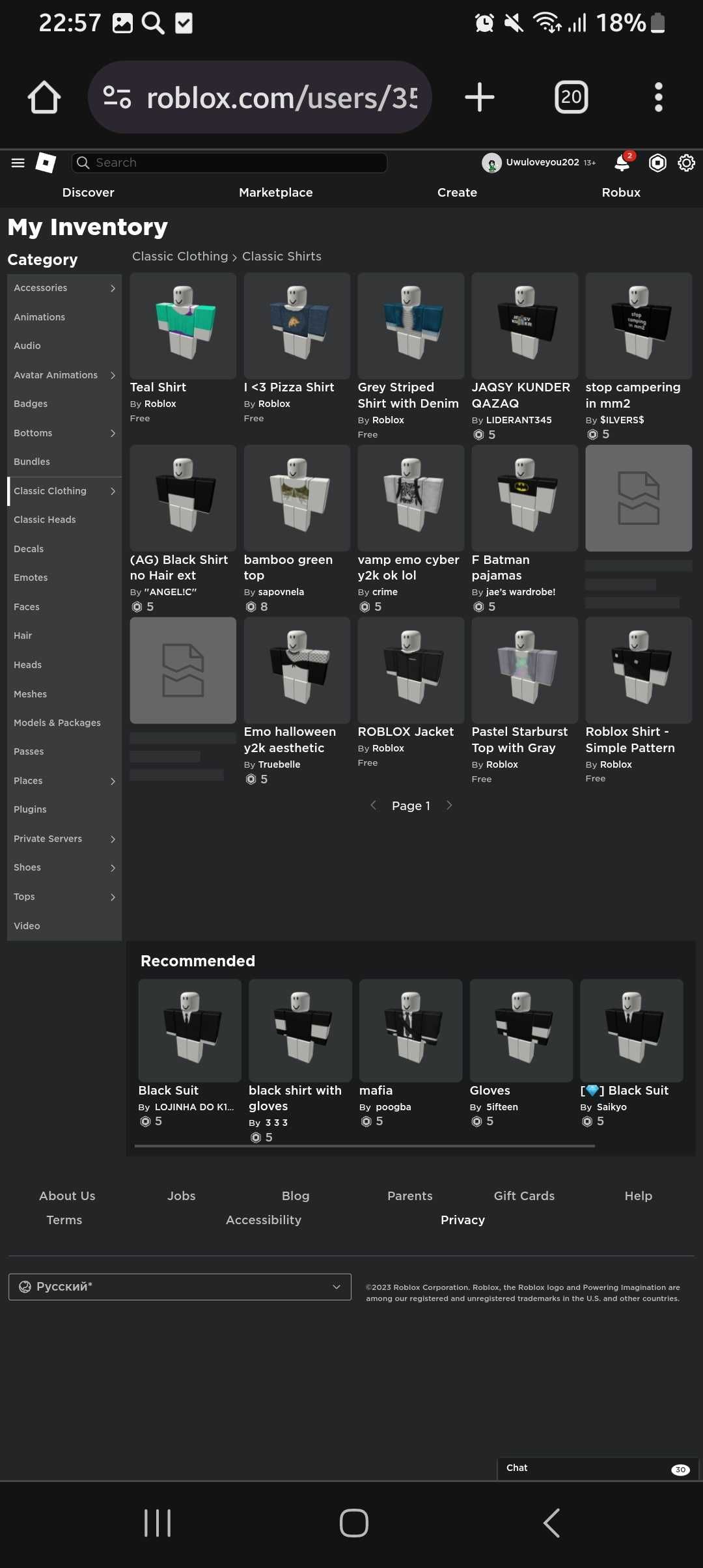Open the settings gear
This screenshot has width=703, height=1568.
pyautogui.click(x=686, y=163)
